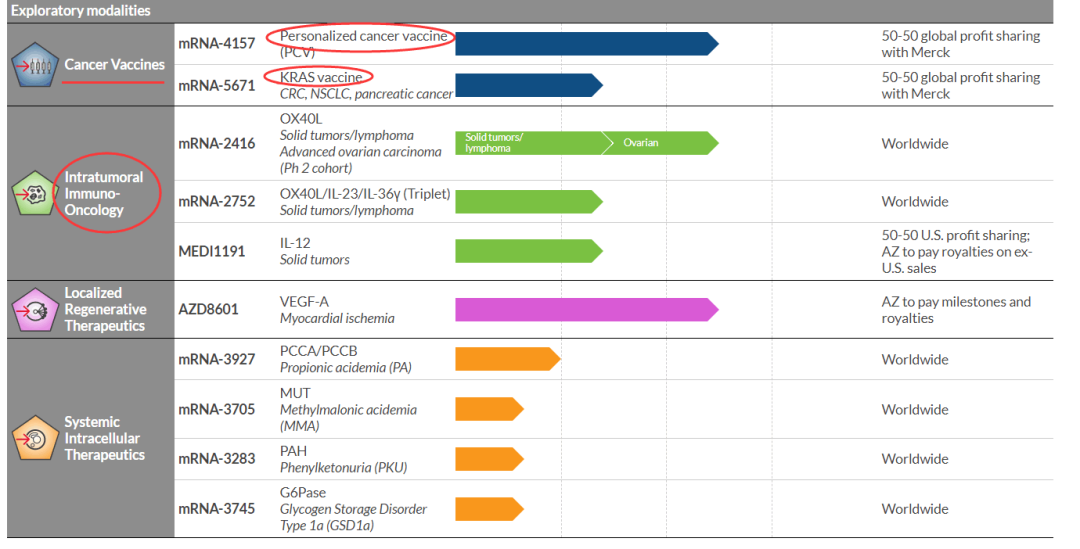
Task: Select the AZD8601 program ID
Action: [x=208, y=309]
